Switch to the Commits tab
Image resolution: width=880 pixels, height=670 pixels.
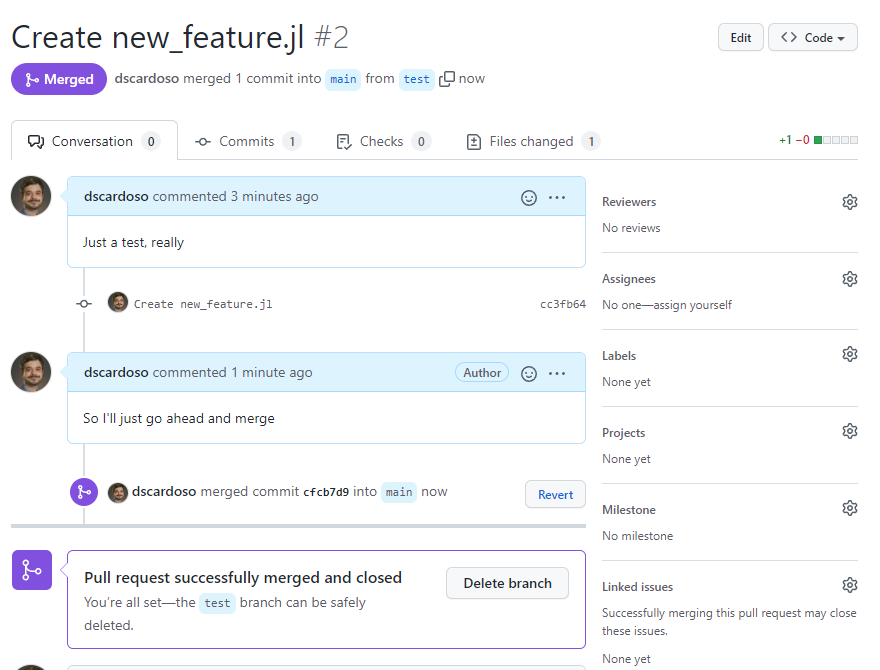tap(247, 142)
